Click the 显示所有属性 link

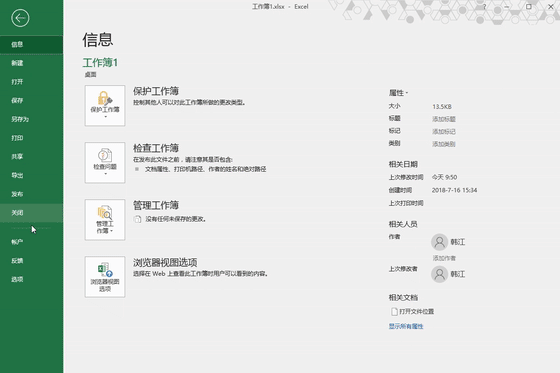pyautogui.click(x=406, y=326)
